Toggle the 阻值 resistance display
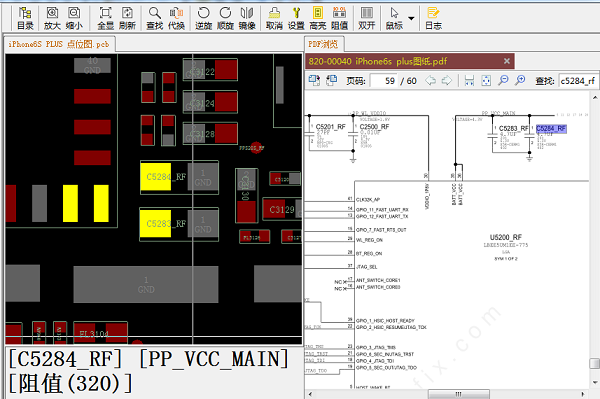Viewport: 600px width, 399px height. point(339,18)
